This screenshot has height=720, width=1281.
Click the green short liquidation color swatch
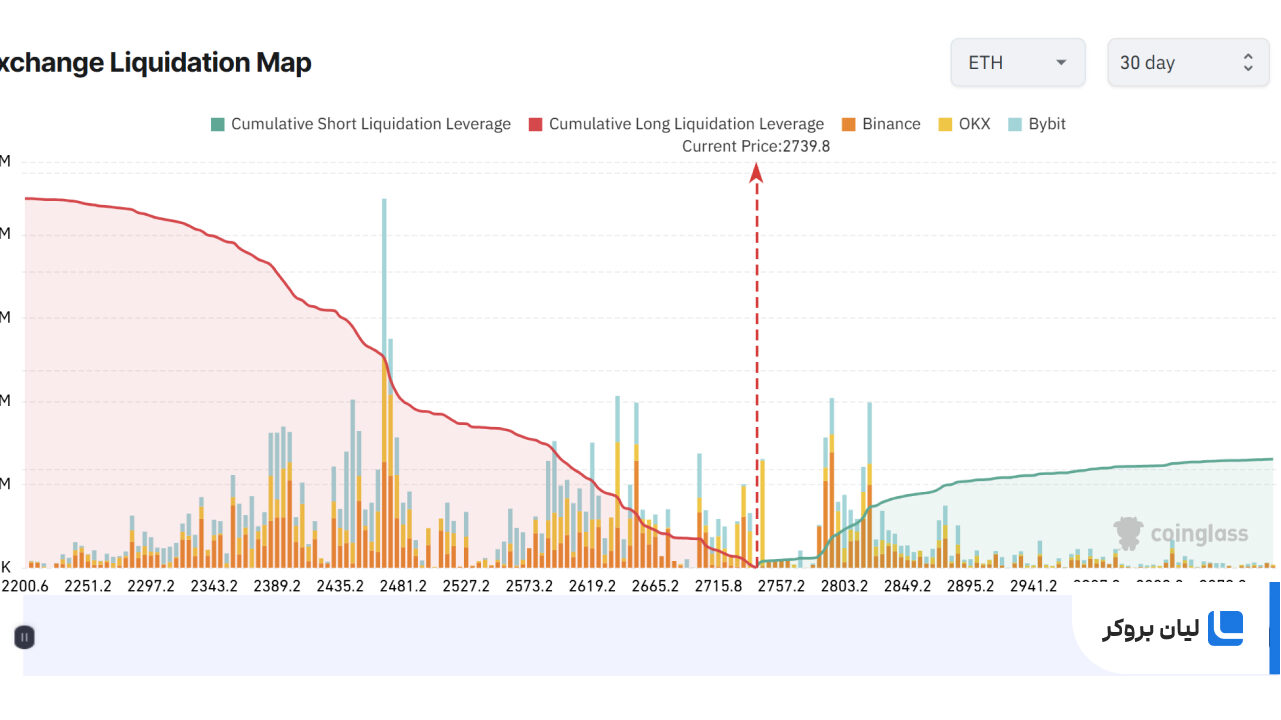[x=217, y=124]
